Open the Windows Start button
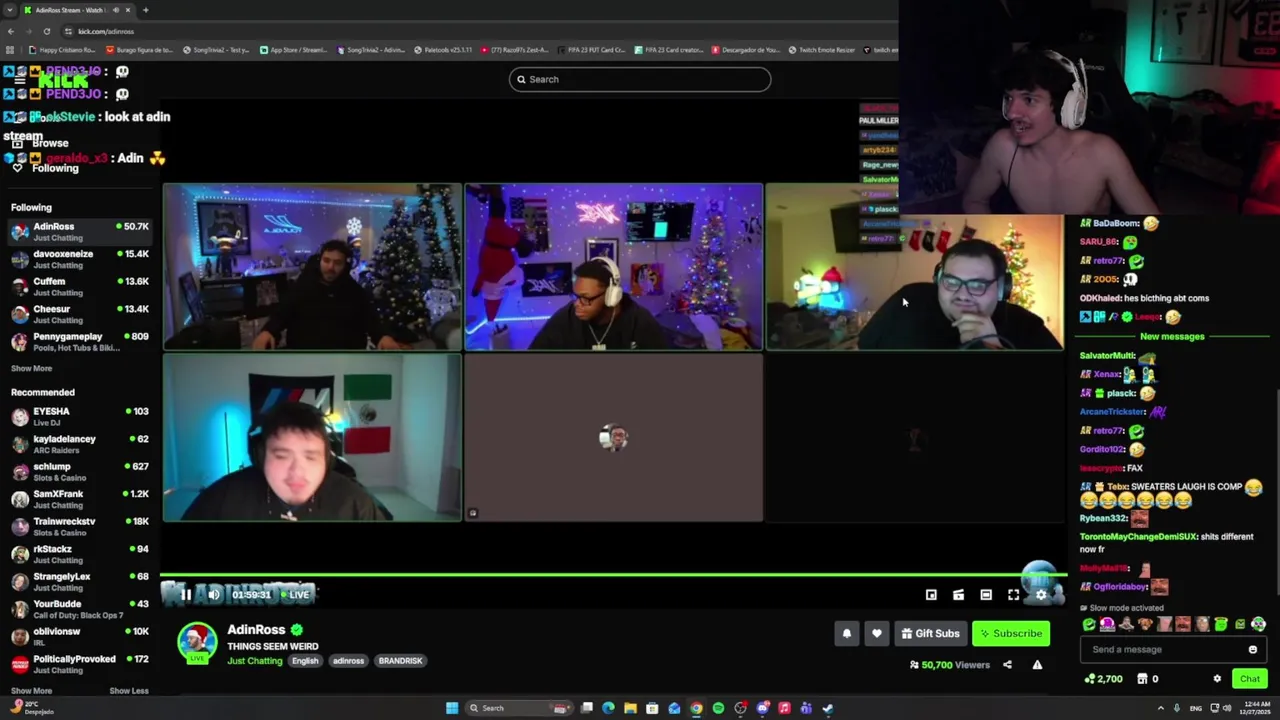Screen dimensions: 1280x720 coord(452,708)
